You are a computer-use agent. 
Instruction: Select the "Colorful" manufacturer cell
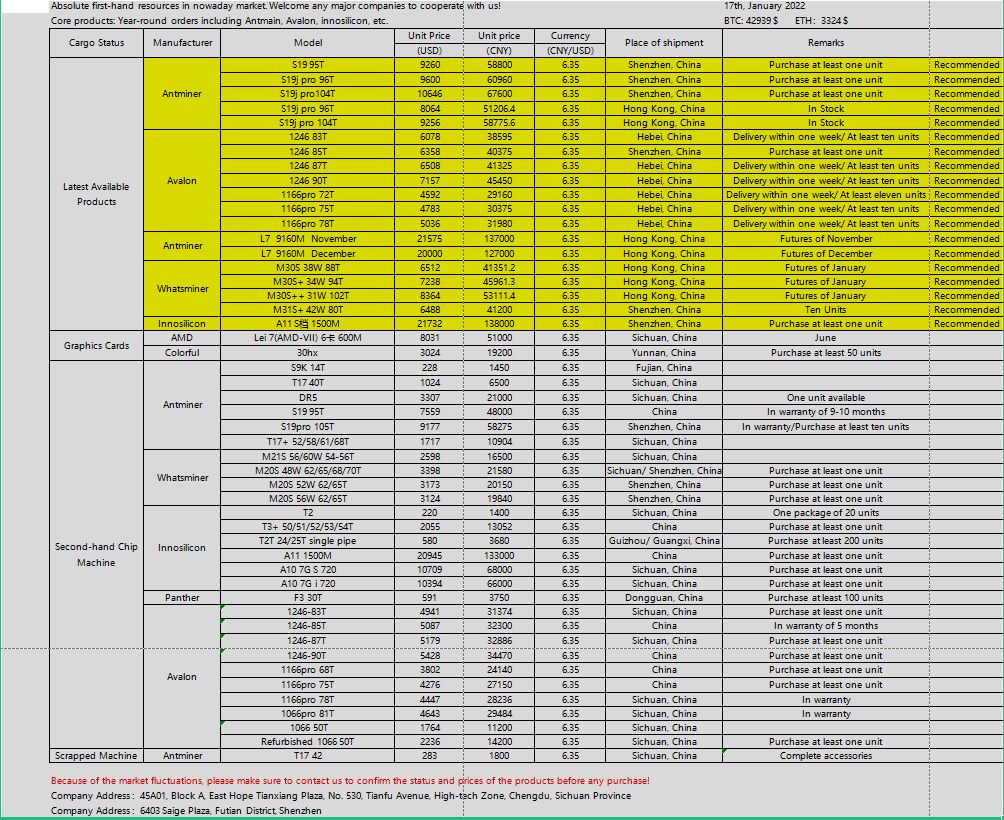click(x=182, y=353)
